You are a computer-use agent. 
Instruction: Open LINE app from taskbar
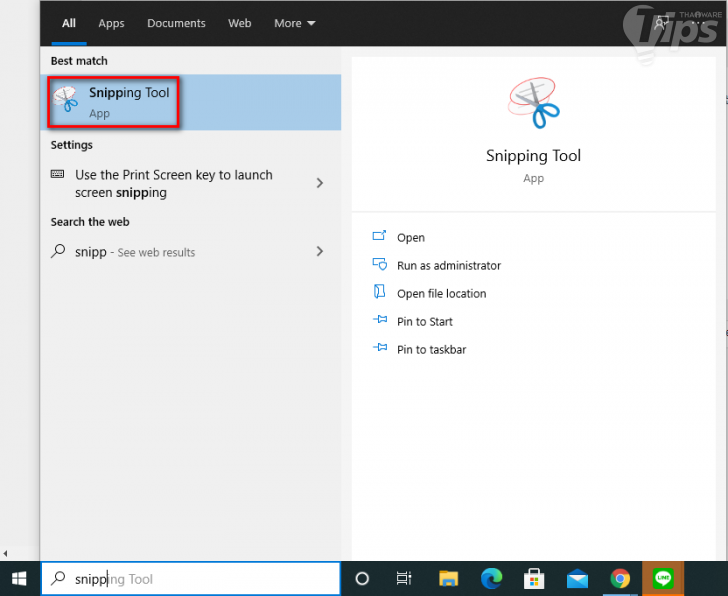(x=663, y=578)
